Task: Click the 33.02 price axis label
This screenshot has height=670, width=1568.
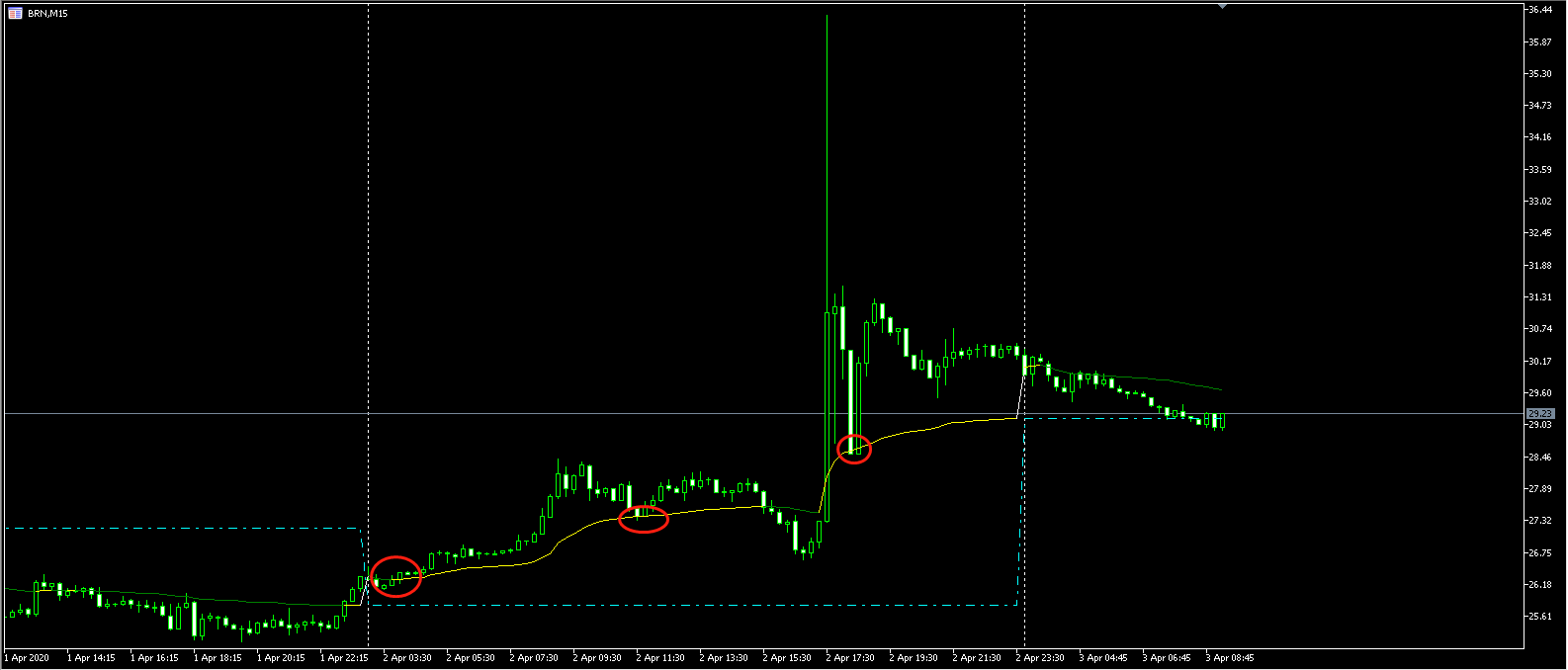Action: click(1539, 202)
